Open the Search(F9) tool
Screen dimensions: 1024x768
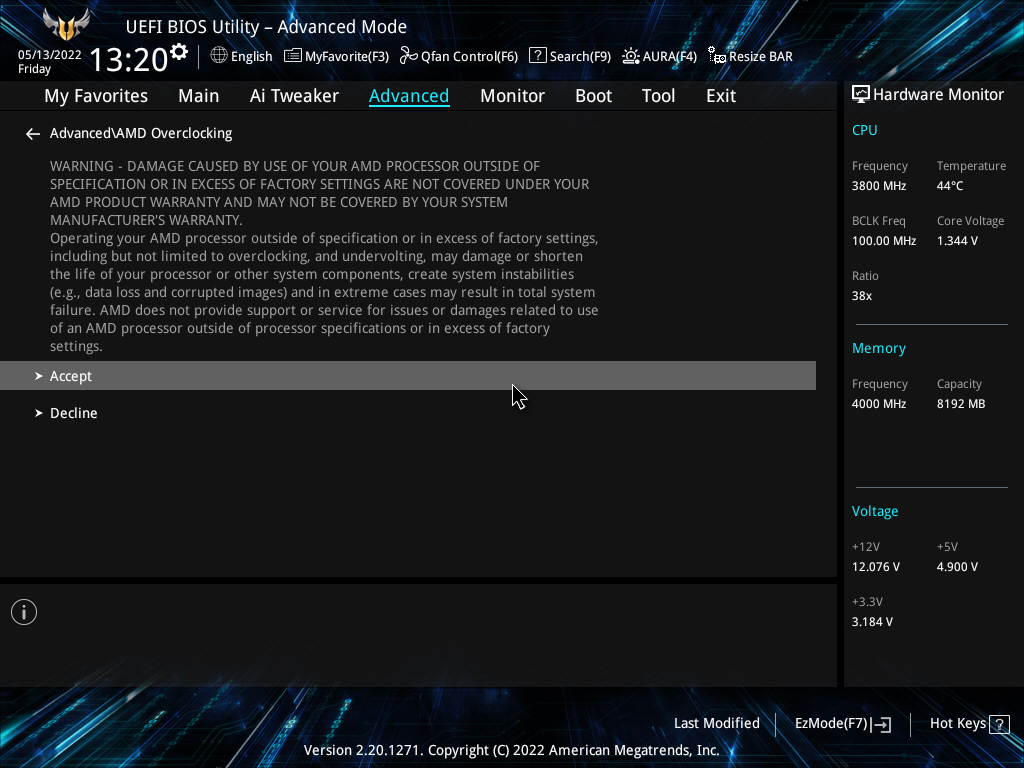click(x=570, y=56)
